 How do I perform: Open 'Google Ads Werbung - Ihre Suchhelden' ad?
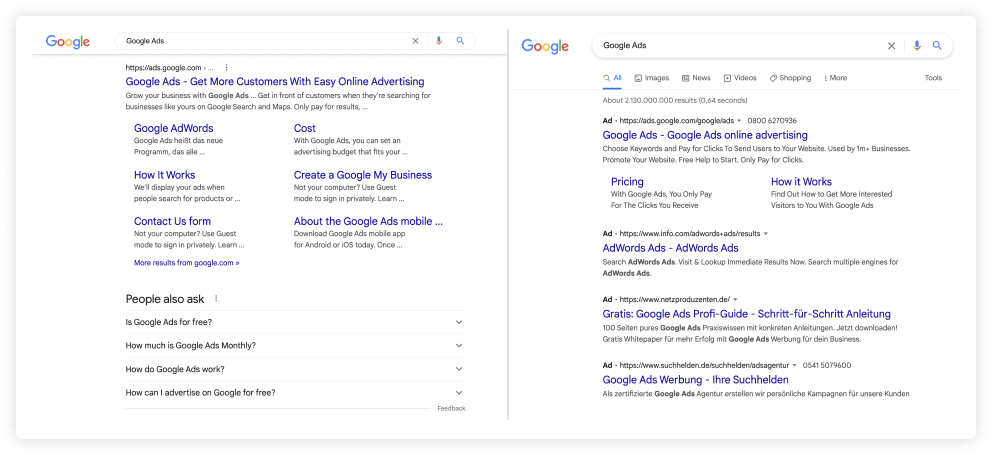pos(695,380)
